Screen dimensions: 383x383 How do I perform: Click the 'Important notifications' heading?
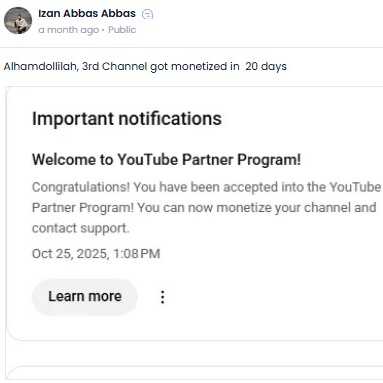point(127,119)
